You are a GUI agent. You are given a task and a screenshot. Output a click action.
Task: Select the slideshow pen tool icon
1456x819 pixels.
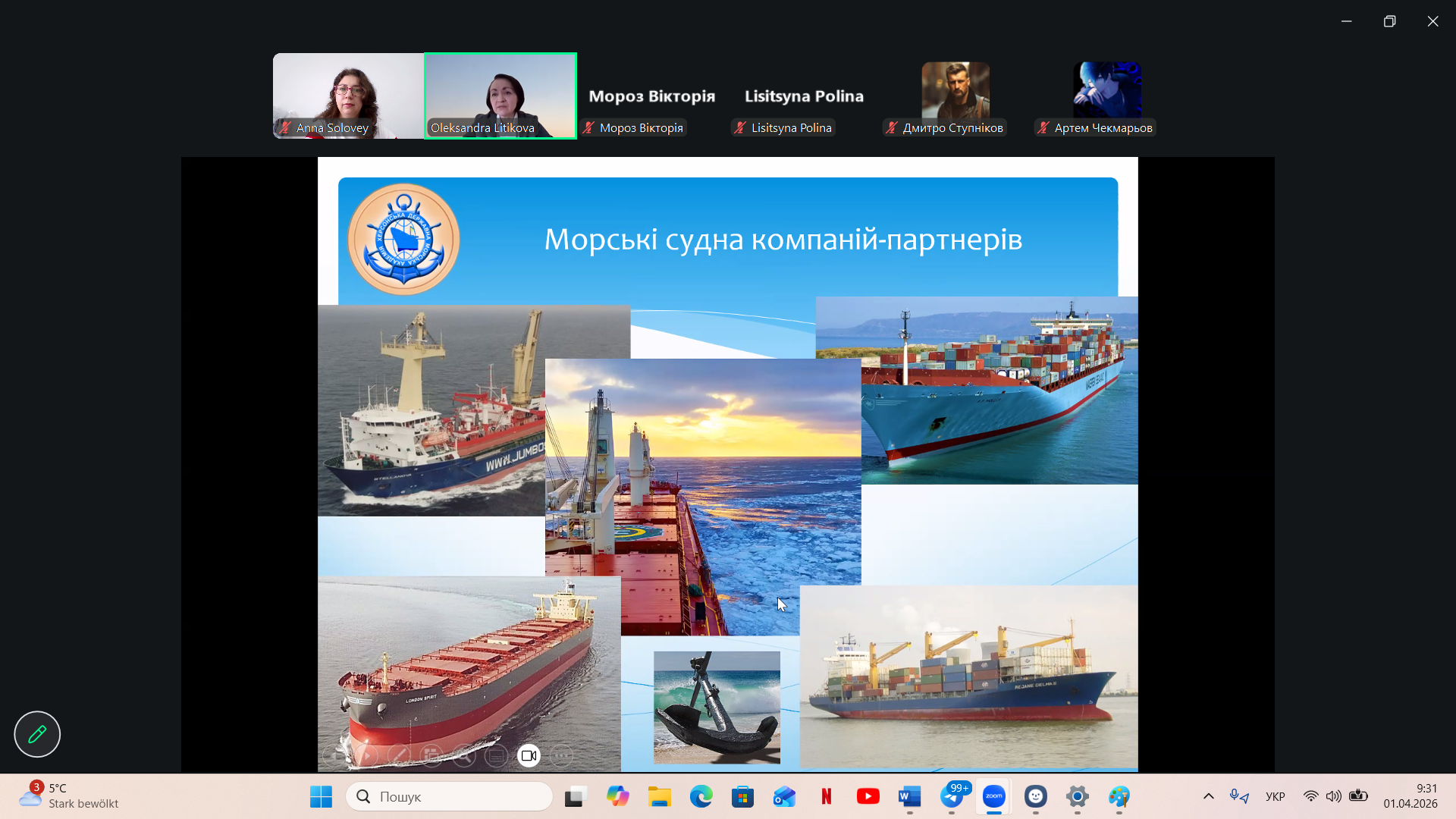(x=399, y=755)
